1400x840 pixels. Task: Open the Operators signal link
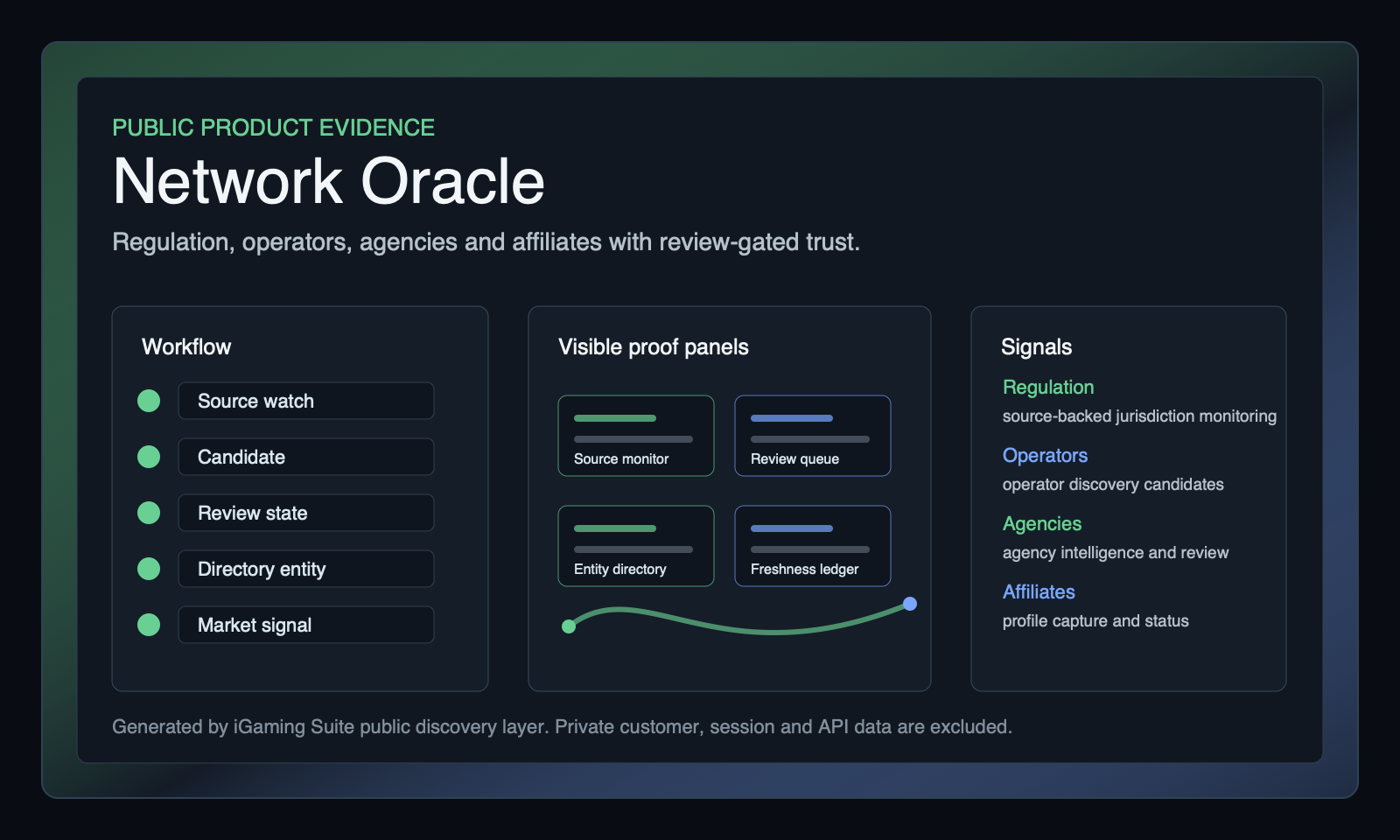click(x=1045, y=455)
